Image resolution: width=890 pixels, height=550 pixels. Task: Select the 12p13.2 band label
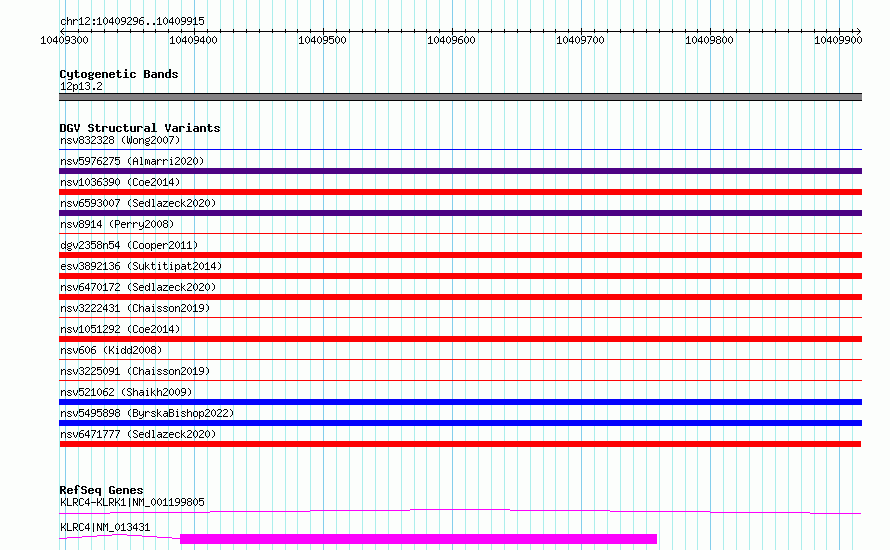tap(81, 86)
